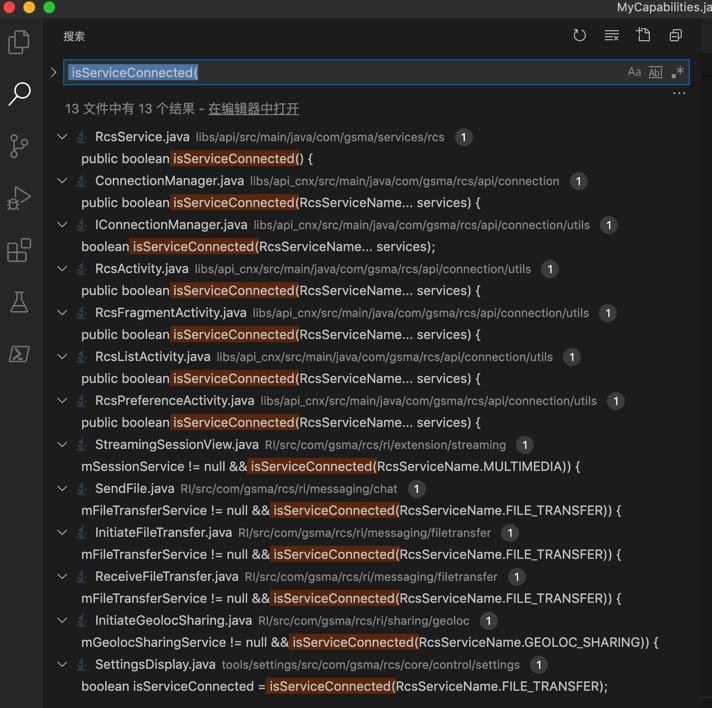This screenshot has height=708, width=712.
Task: Open results in editor link
Action: pos(253,109)
